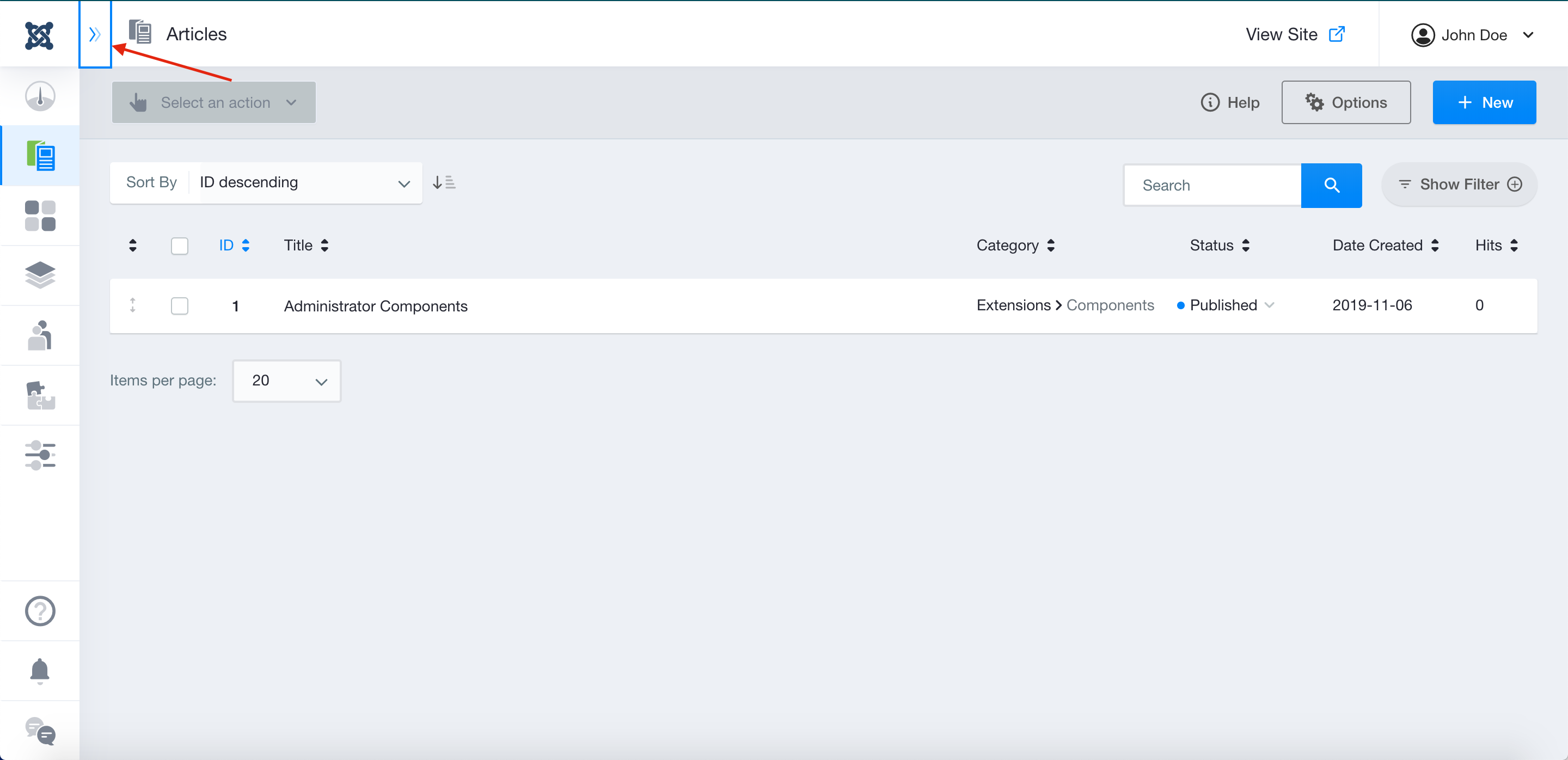Check the Administrator Components row checkbox

coord(180,306)
